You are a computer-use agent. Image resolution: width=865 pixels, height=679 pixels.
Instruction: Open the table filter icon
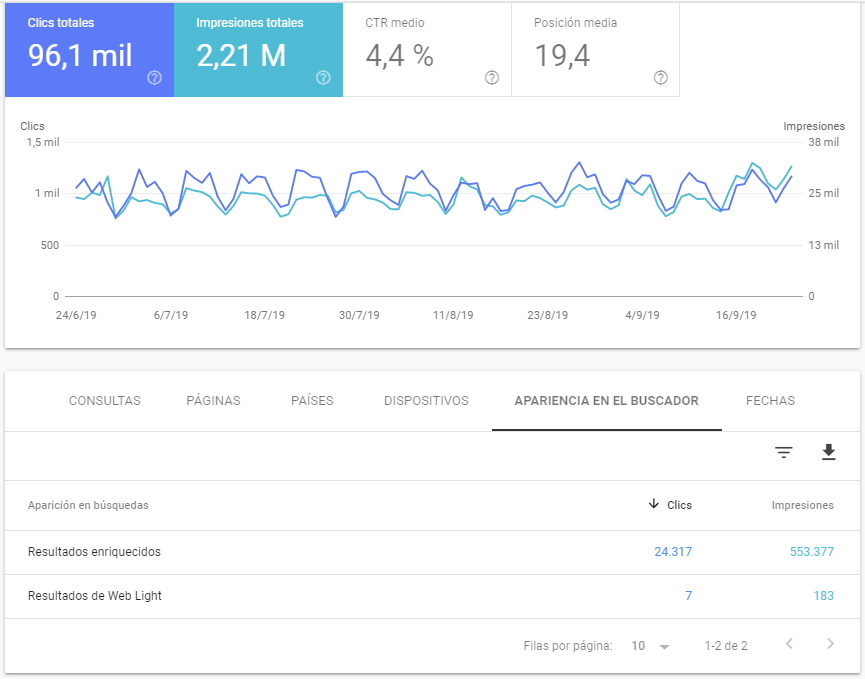click(x=784, y=453)
